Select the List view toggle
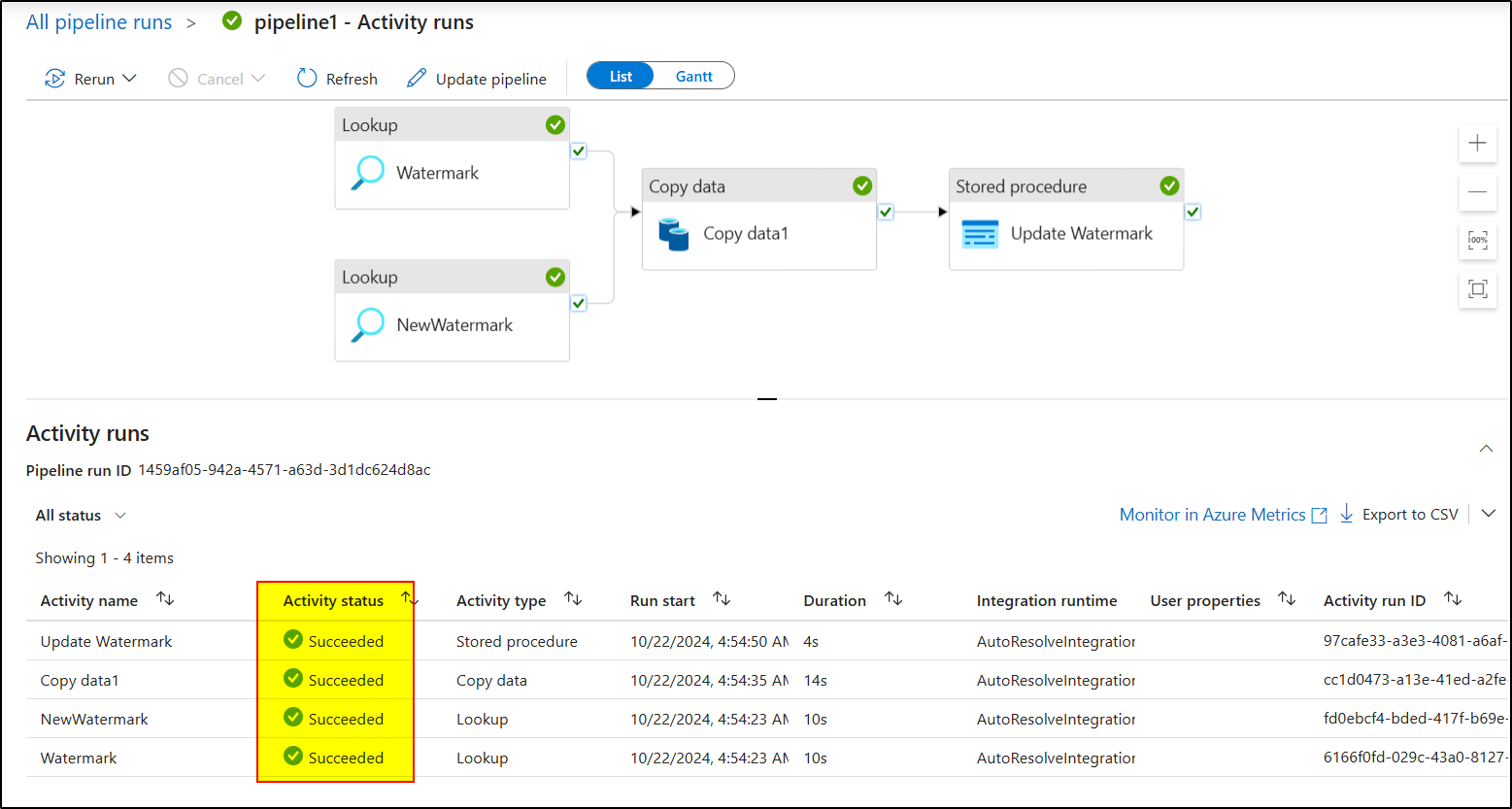 (621, 76)
